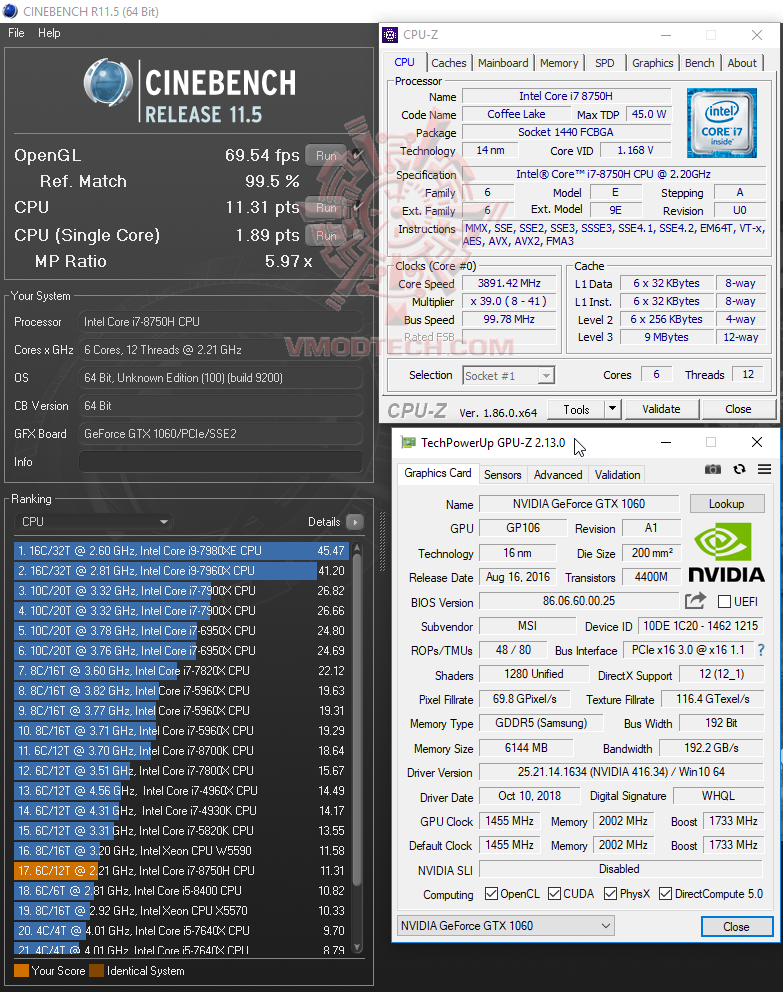Switch to the Sensors tab in GPU-Z
783x992 pixels.
503,474
